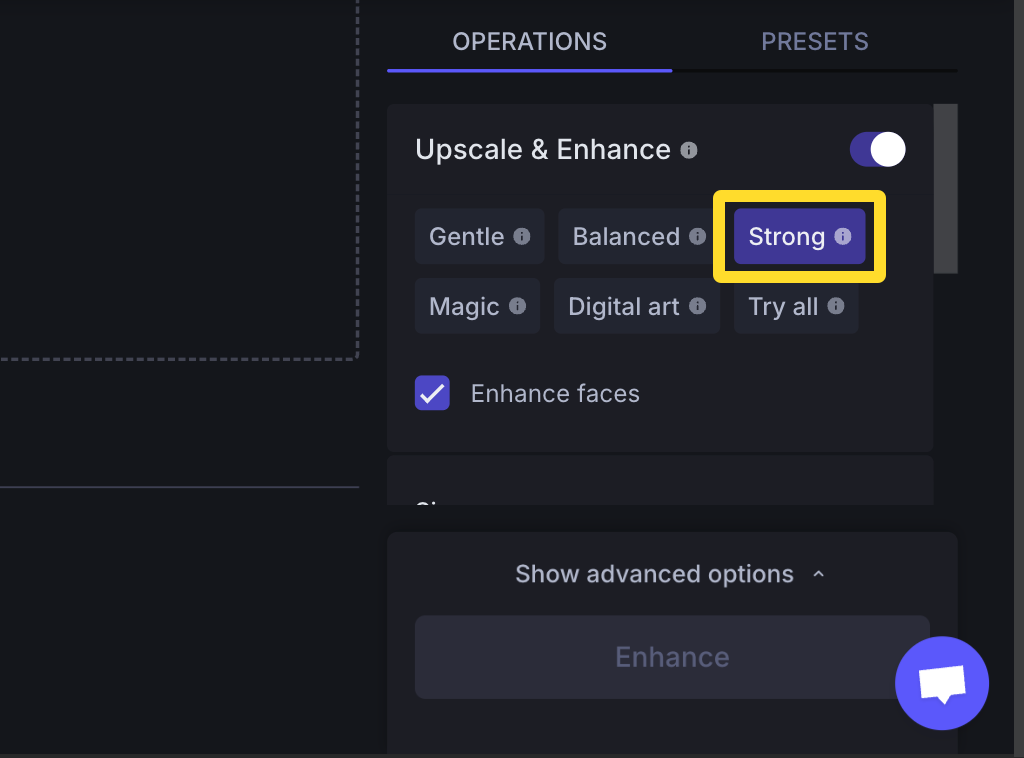Image resolution: width=1024 pixels, height=758 pixels.
Task: Click the Gentle mode info icon
Action: (521, 236)
